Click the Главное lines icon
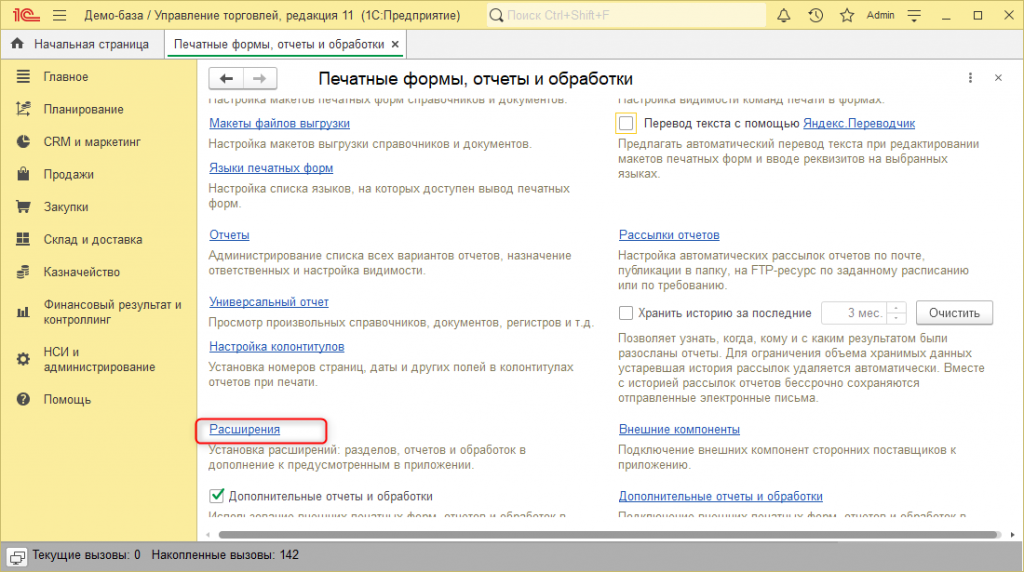The width and height of the screenshot is (1024, 572). 23,76
